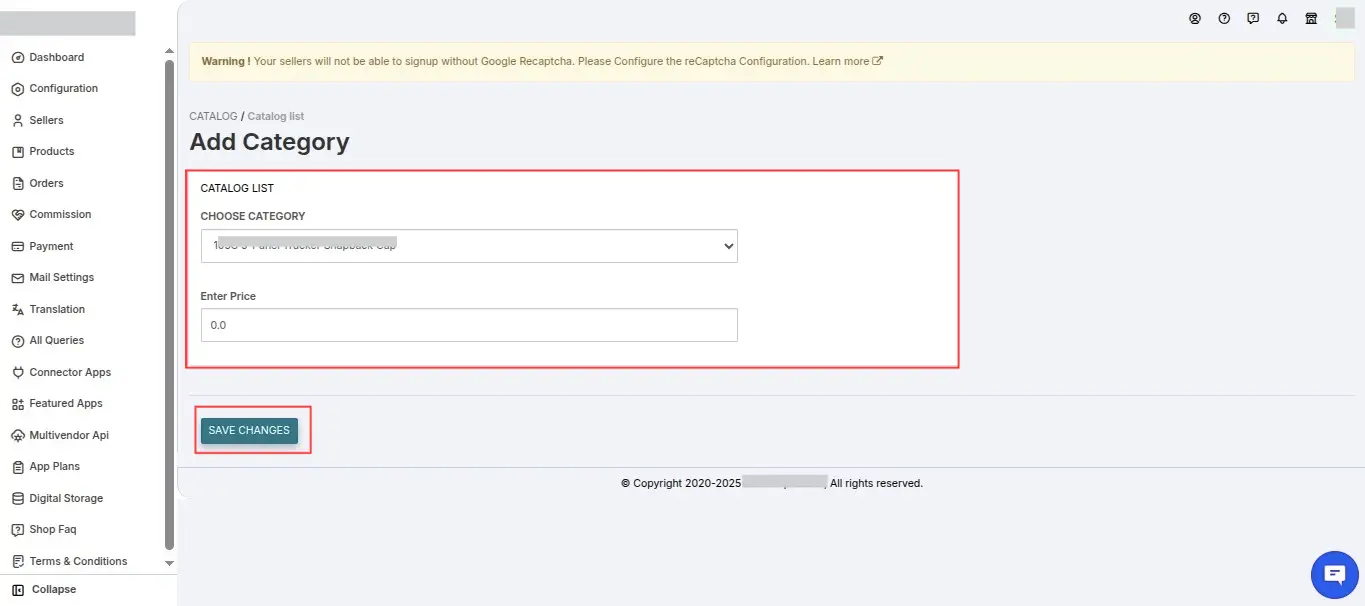1365x606 pixels.
Task: Open the blue live chat bubble
Action: (x=1334, y=574)
